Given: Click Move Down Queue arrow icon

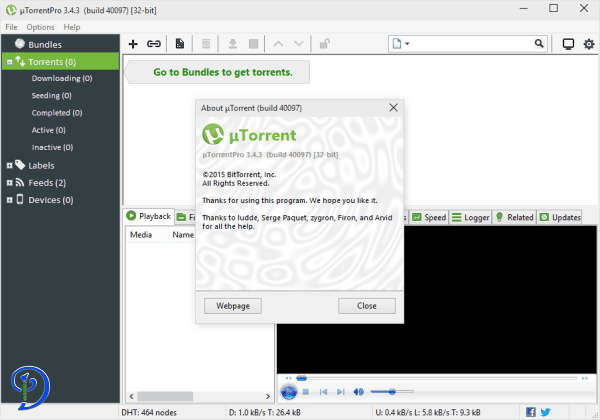Looking at the screenshot, I should [x=299, y=44].
